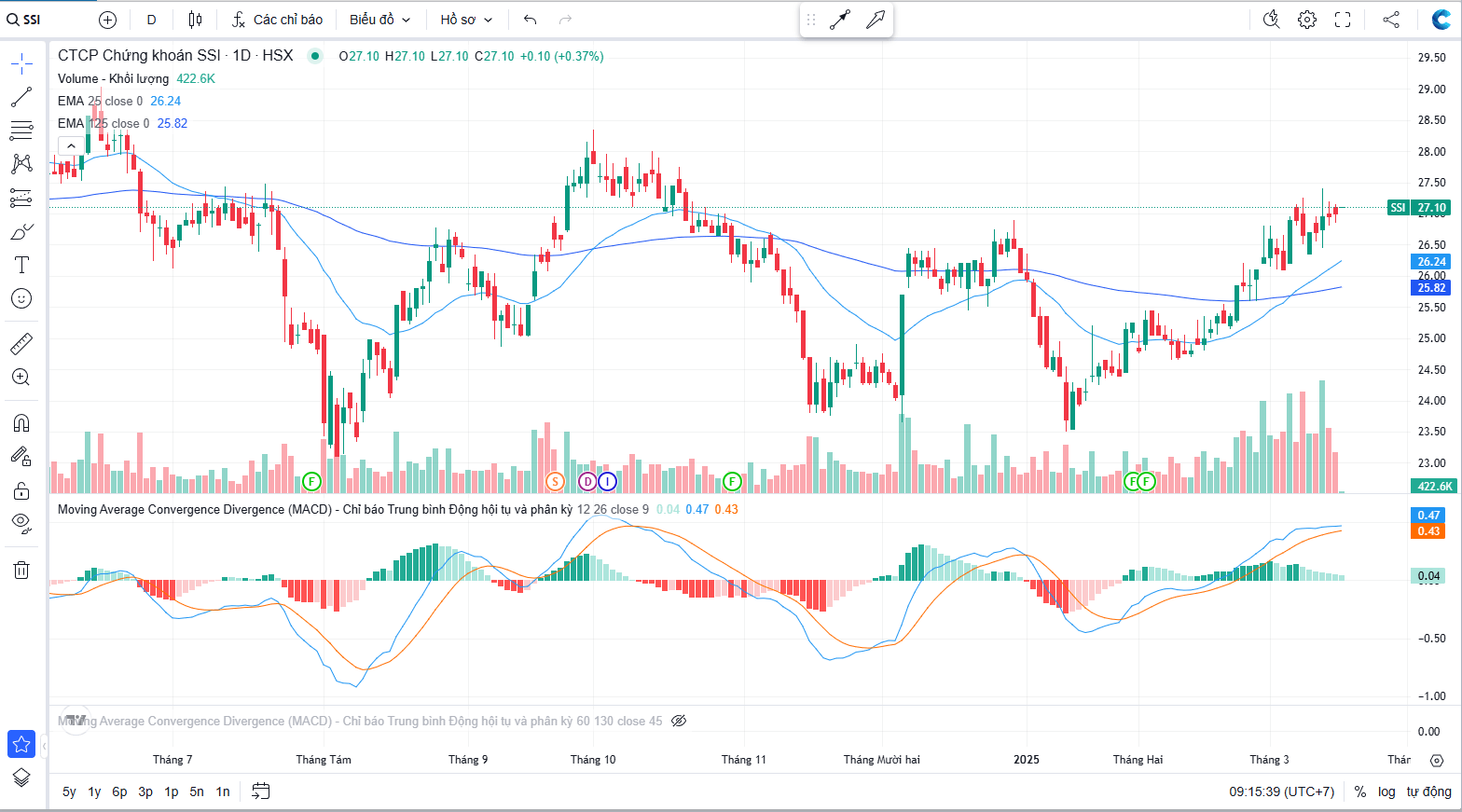This screenshot has height=812, width=1462.
Task: Set range to 3p
Action: tap(145, 791)
